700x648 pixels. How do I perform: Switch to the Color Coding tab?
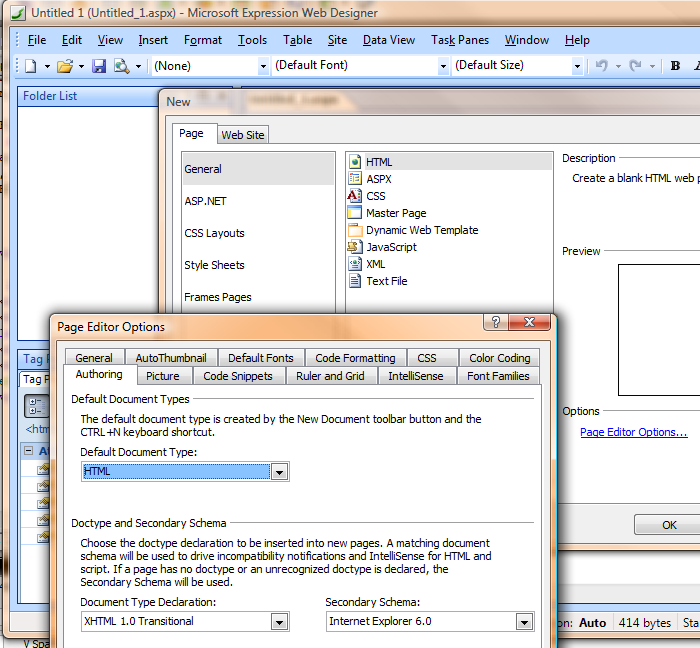point(500,358)
